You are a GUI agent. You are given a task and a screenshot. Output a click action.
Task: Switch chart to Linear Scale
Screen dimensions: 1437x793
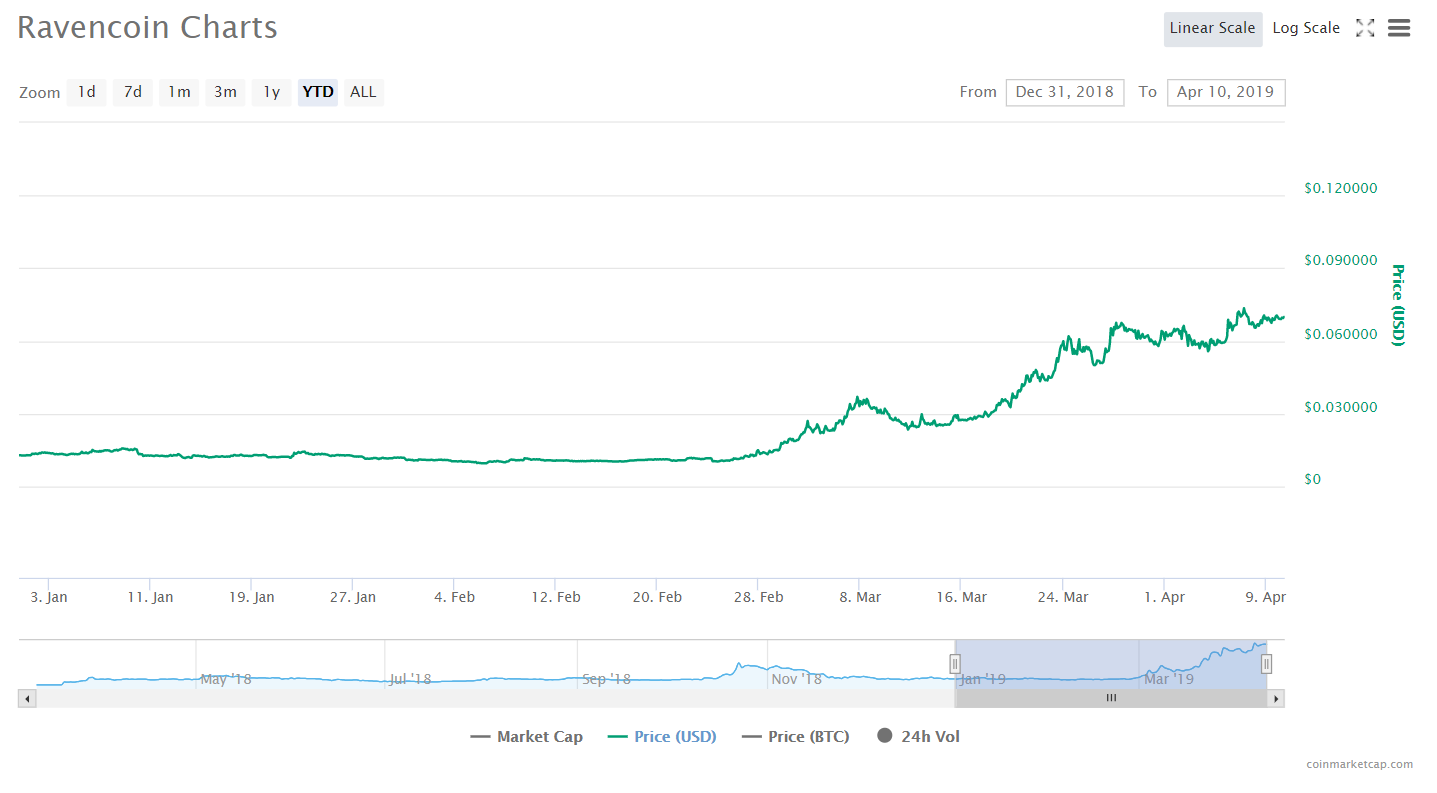tap(1212, 28)
